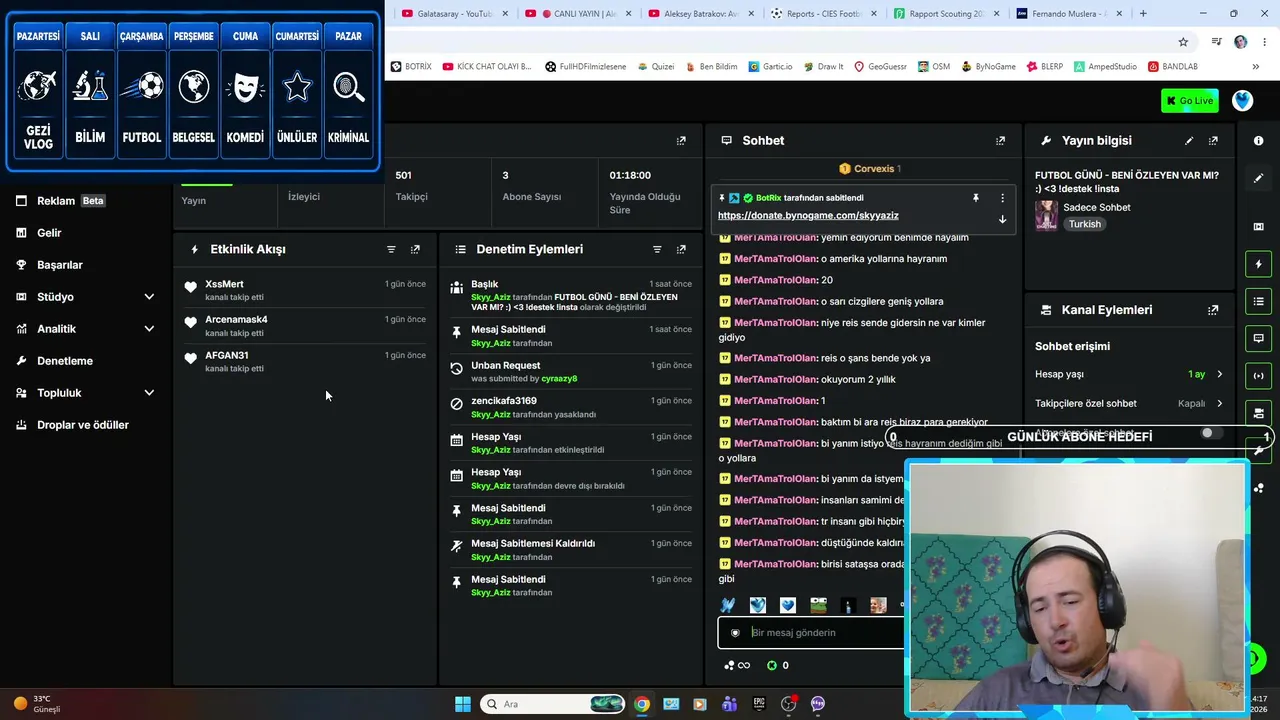Open Hesap yaşı setting chevron
The height and width of the screenshot is (720, 1280).
pos(1219,374)
